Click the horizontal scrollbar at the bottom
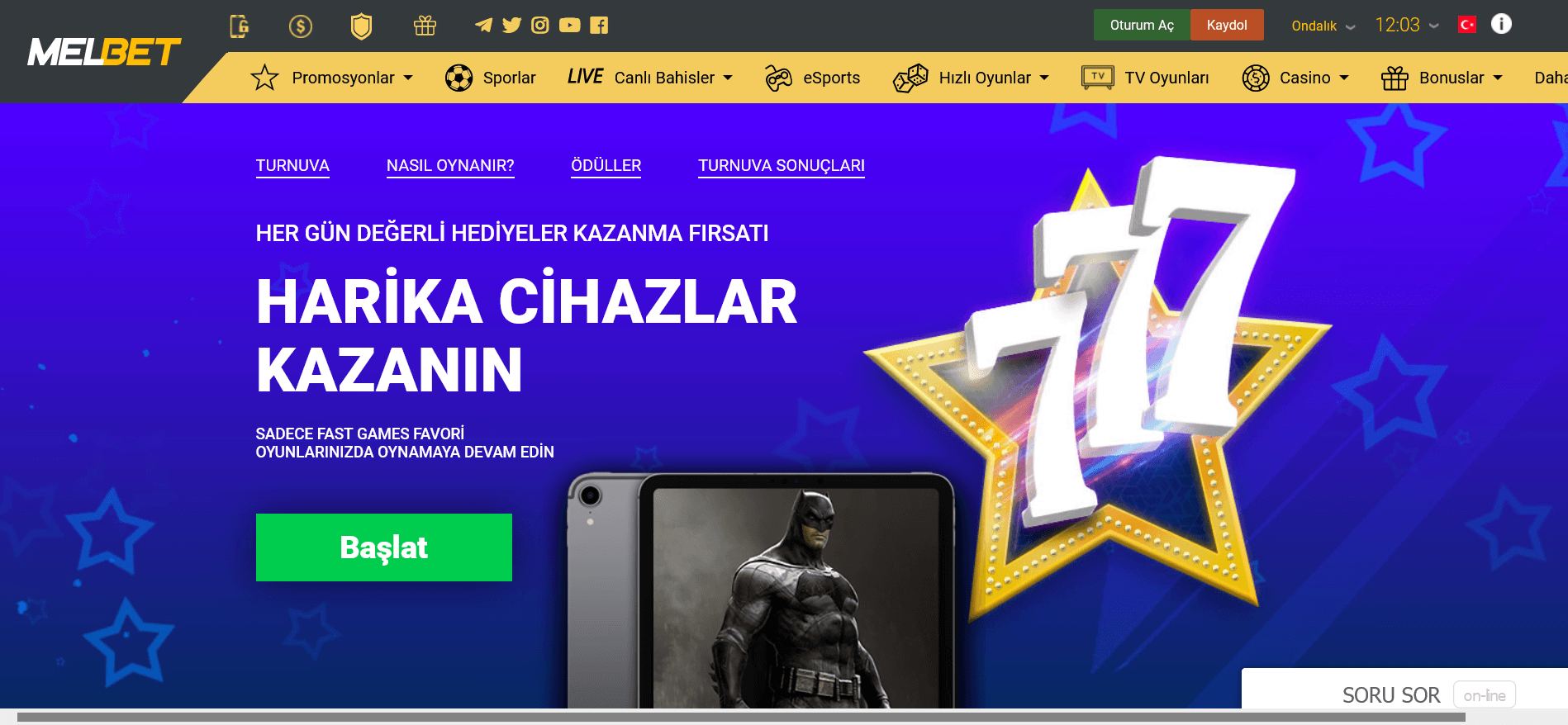The height and width of the screenshot is (725, 1568). [741, 718]
